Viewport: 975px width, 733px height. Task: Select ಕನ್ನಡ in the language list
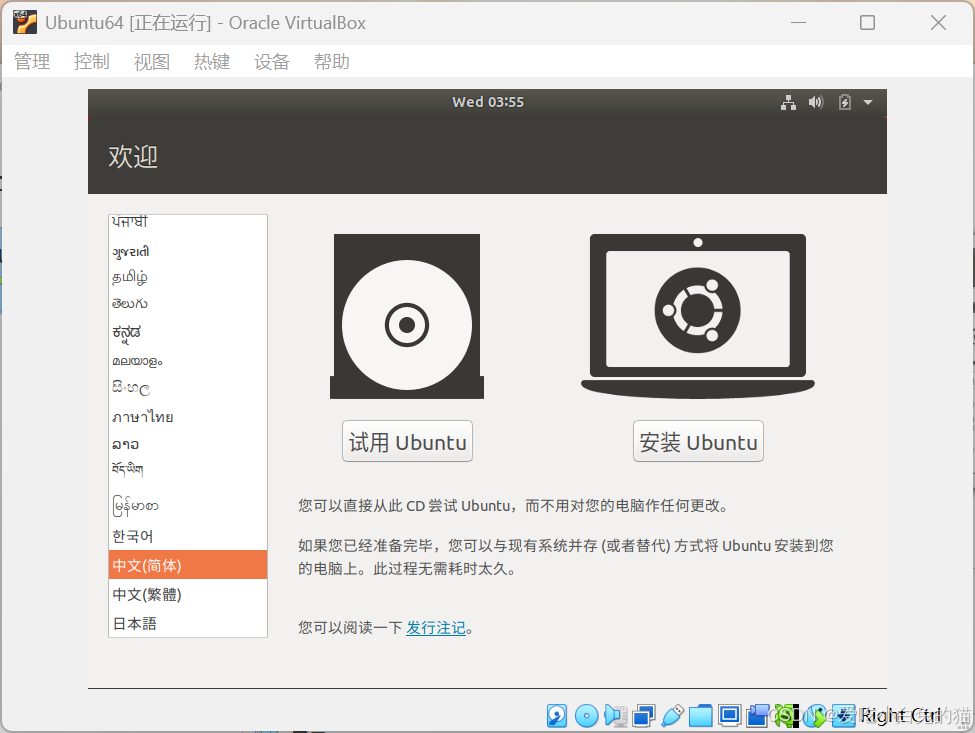pos(188,333)
